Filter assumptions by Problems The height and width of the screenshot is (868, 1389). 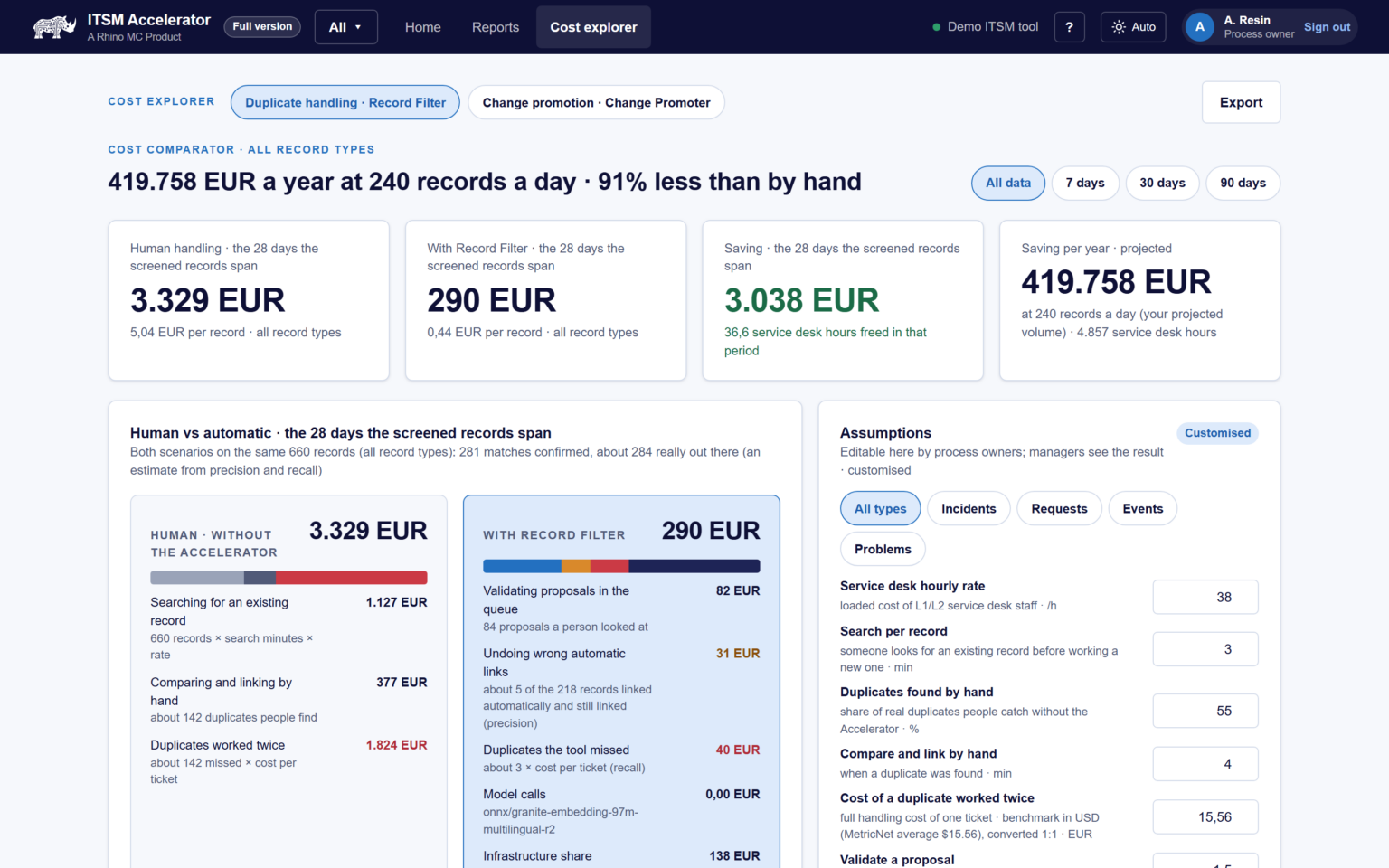point(883,549)
